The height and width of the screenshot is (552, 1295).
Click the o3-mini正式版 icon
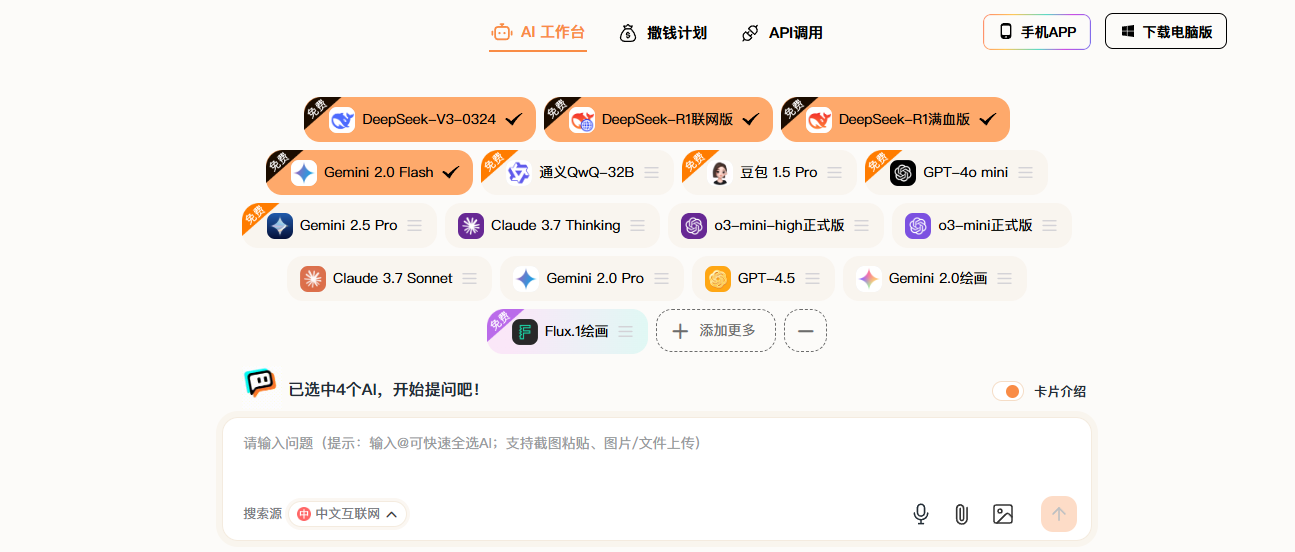pos(918,226)
